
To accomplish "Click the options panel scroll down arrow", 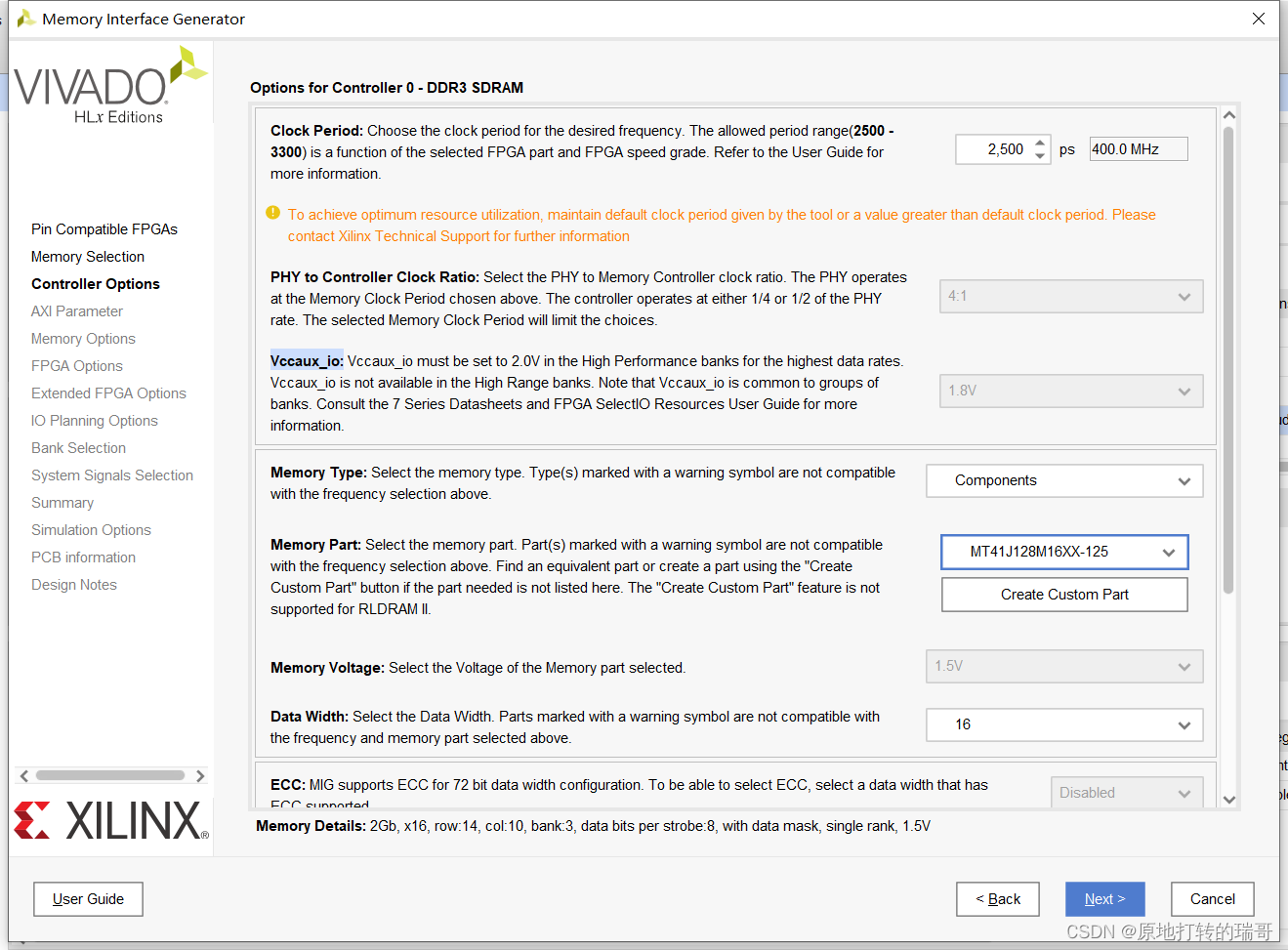I will click(x=1229, y=800).
